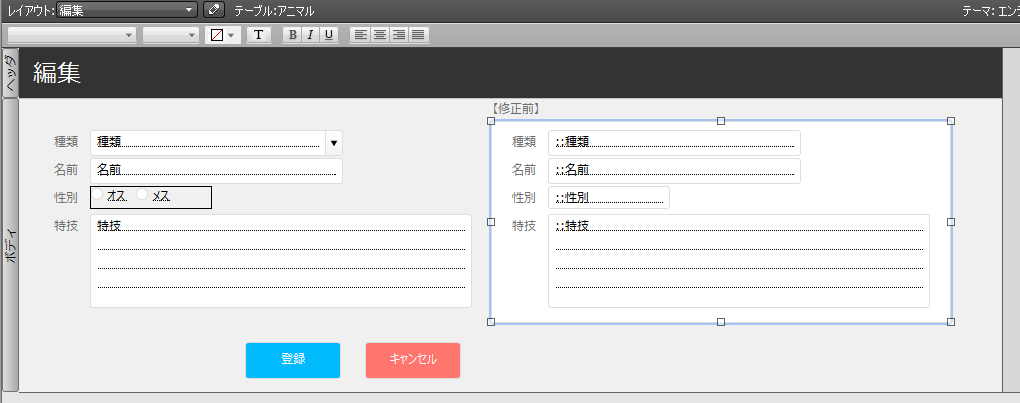Click the 名前 label inside 修正前 box
The image size is (1020, 403).
coord(524,170)
